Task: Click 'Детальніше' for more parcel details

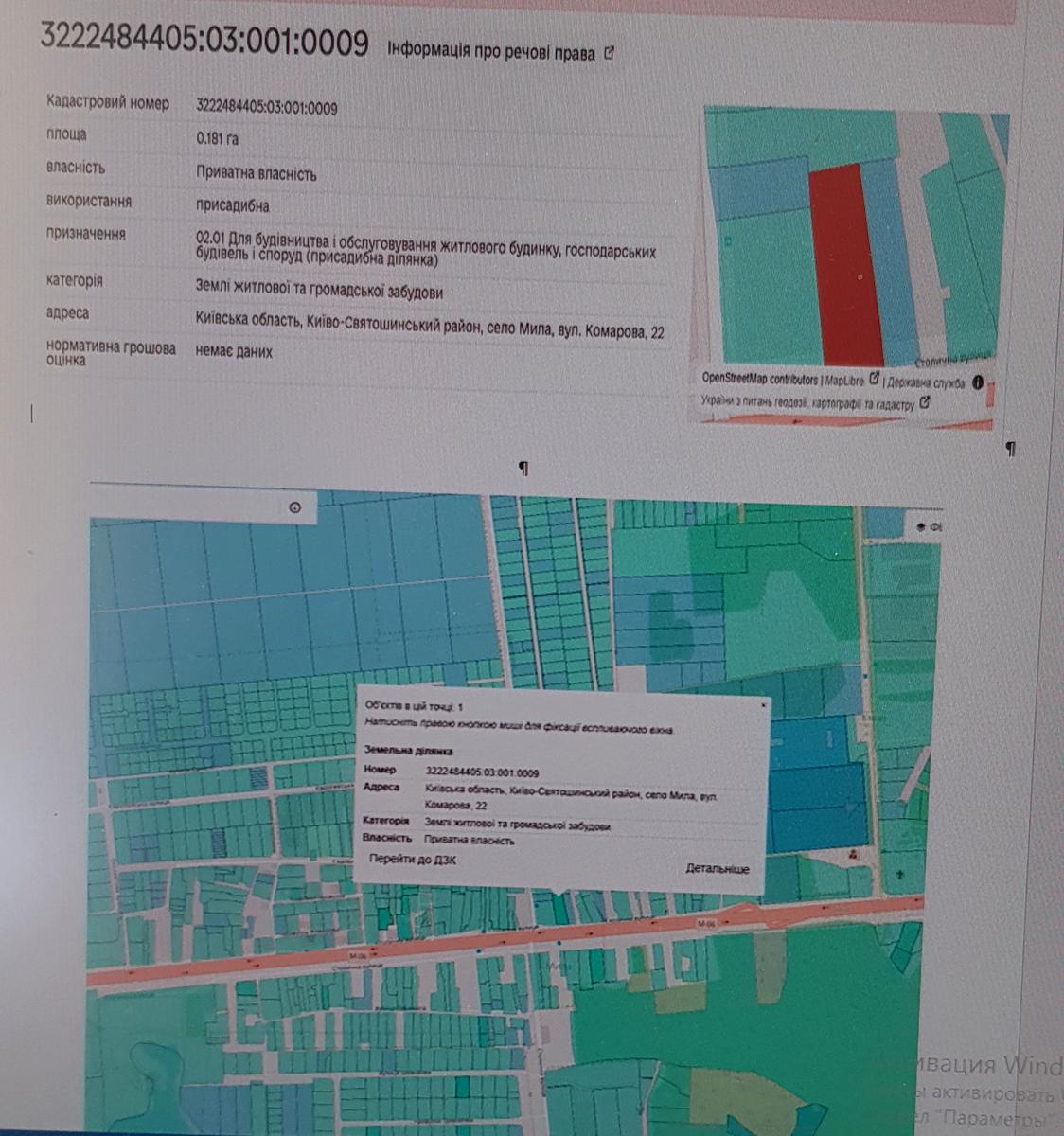Action: (x=717, y=869)
